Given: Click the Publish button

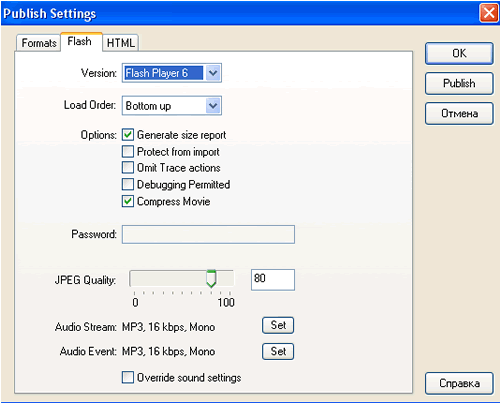Looking at the screenshot, I should (459, 83).
